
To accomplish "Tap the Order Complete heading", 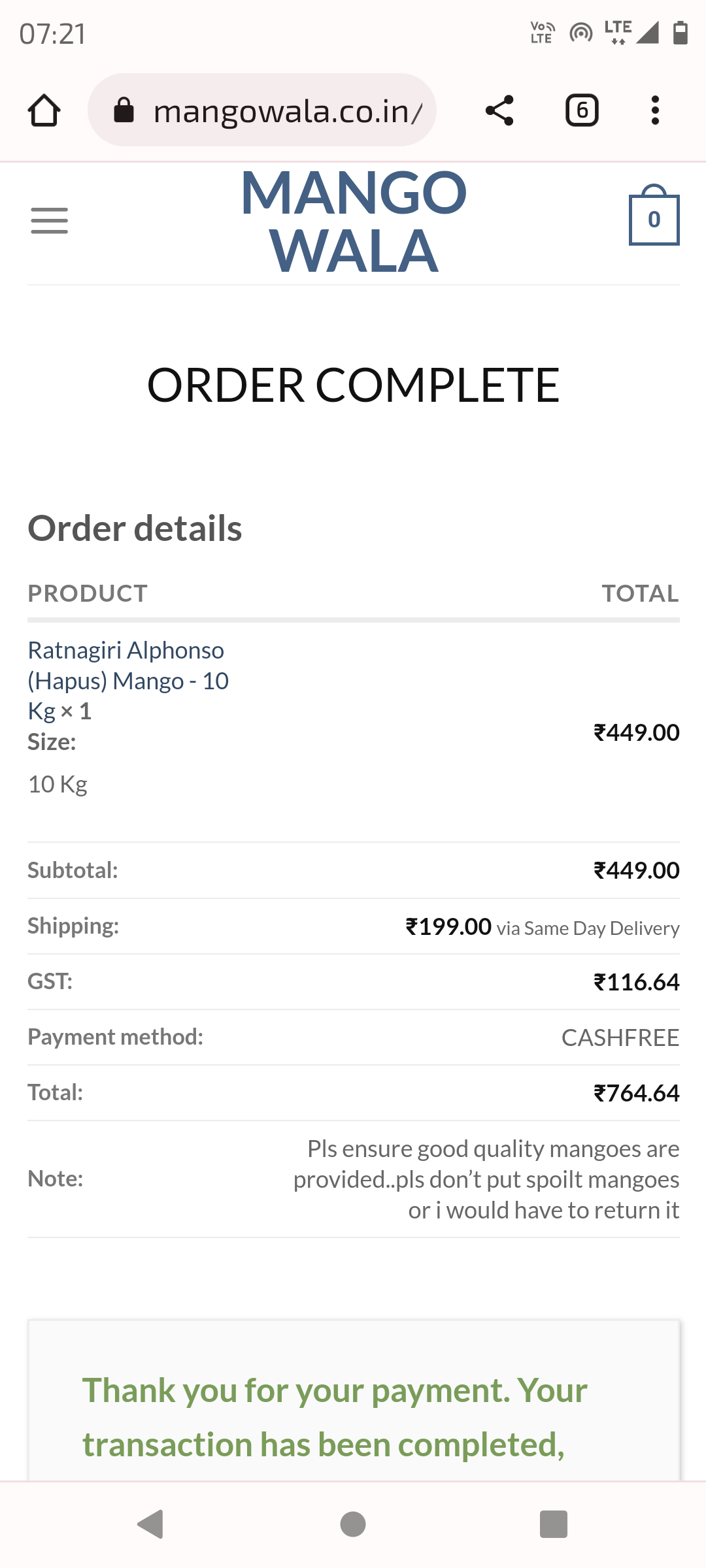I will [353, 385].
